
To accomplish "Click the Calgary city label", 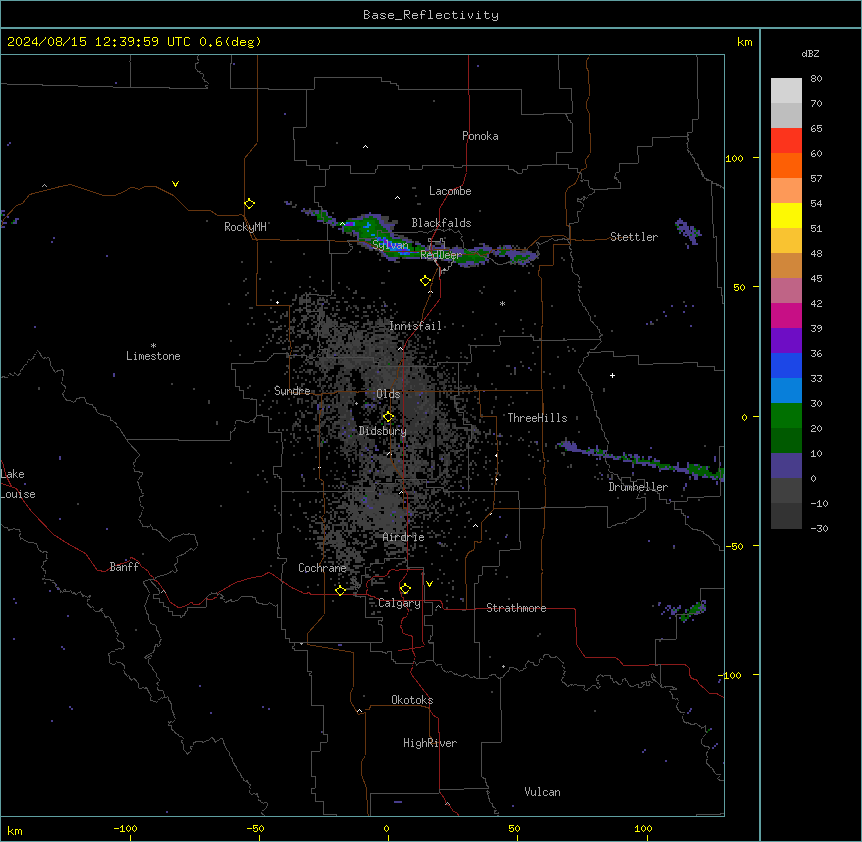I will (x=400, y=603).
